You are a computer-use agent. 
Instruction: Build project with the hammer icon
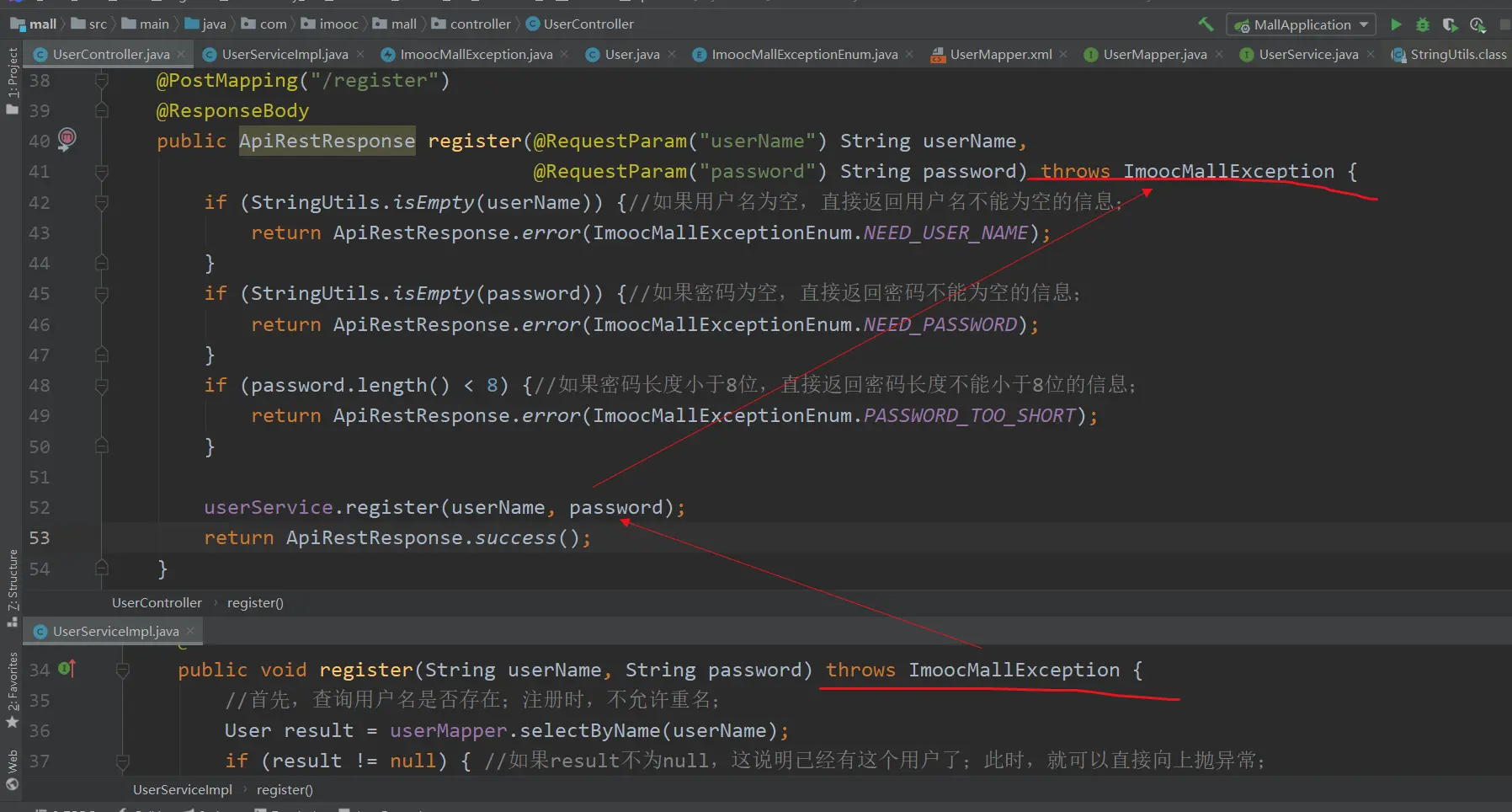click(1206, 24)
